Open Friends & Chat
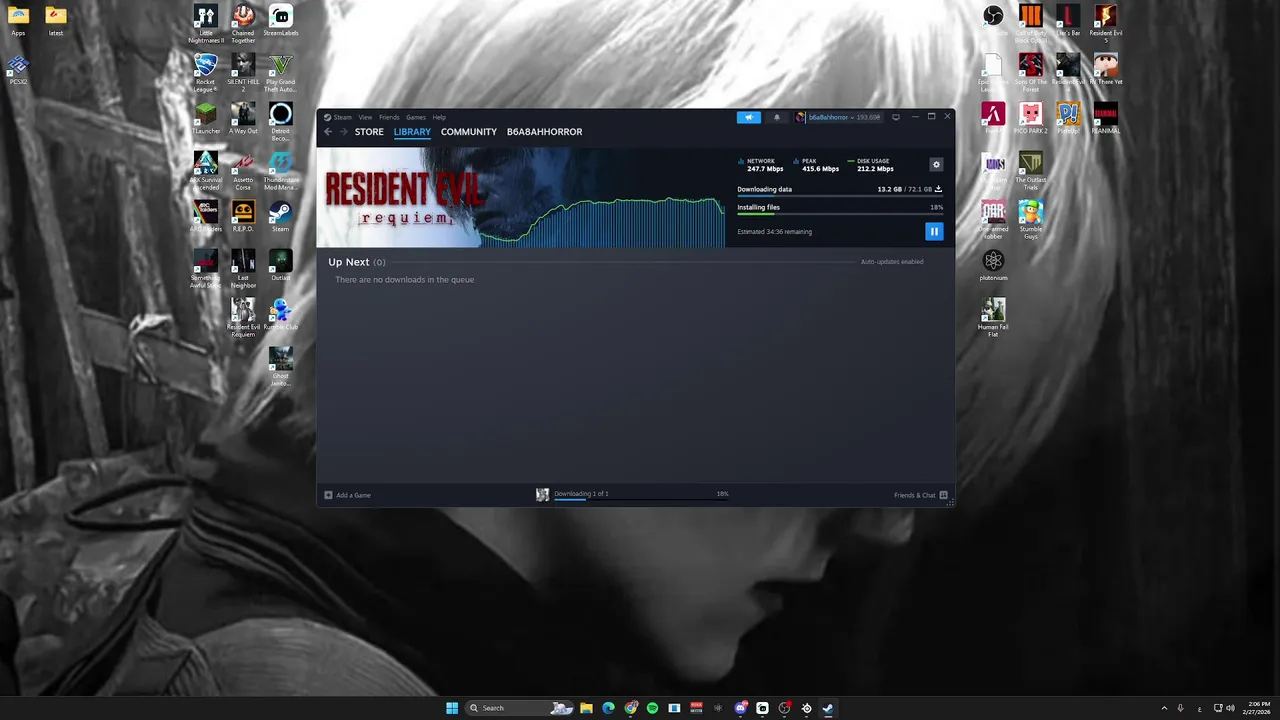Viewport: 1280px width, 720px height. tap(921, 495)
